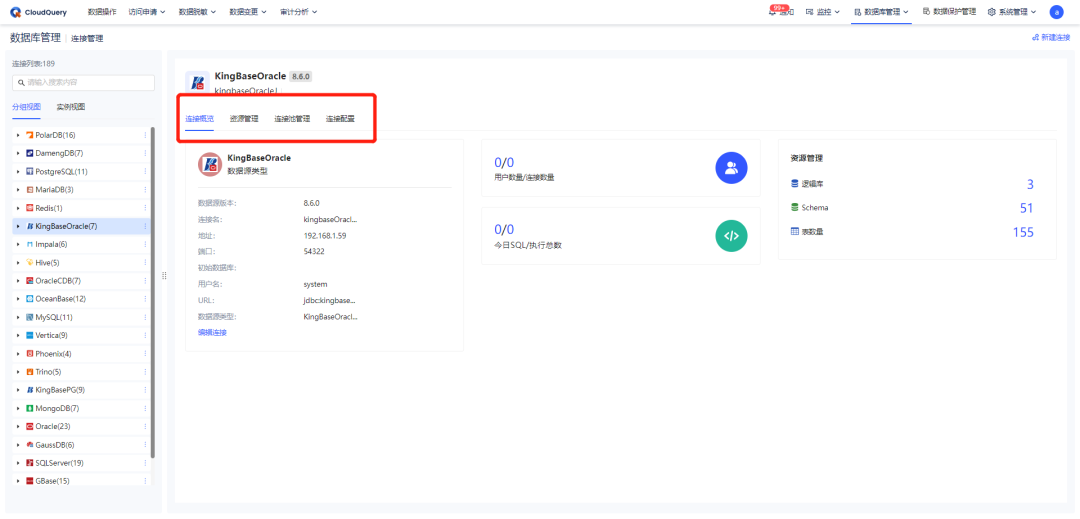Viewport: 1080px width, 519px height.
Task: Click the connection list vertical scrollbar
Action: 153,293
